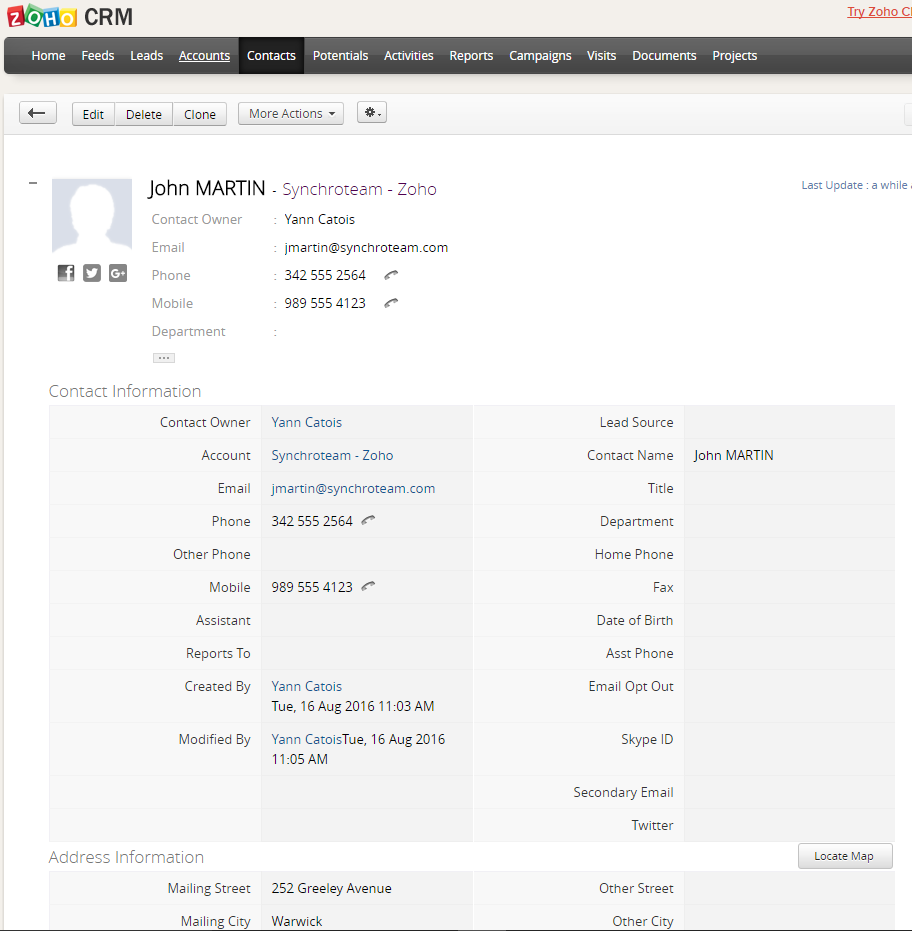This screenshot has height=931, width=912.
Task: Click the Address Information section heading
Action: (x=126, y=857)
